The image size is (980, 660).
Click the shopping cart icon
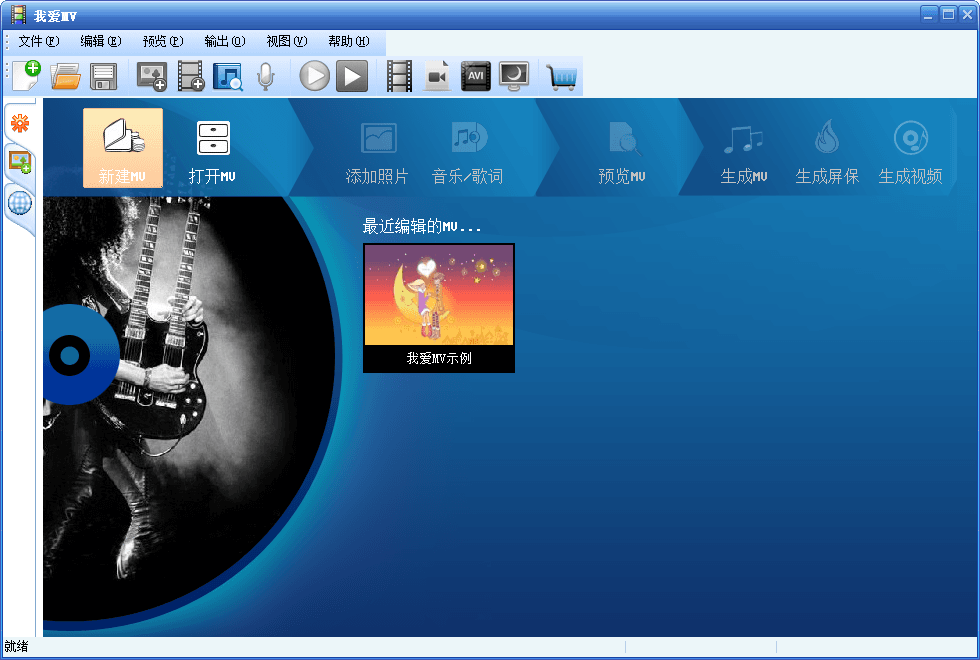tap(561, 77)
